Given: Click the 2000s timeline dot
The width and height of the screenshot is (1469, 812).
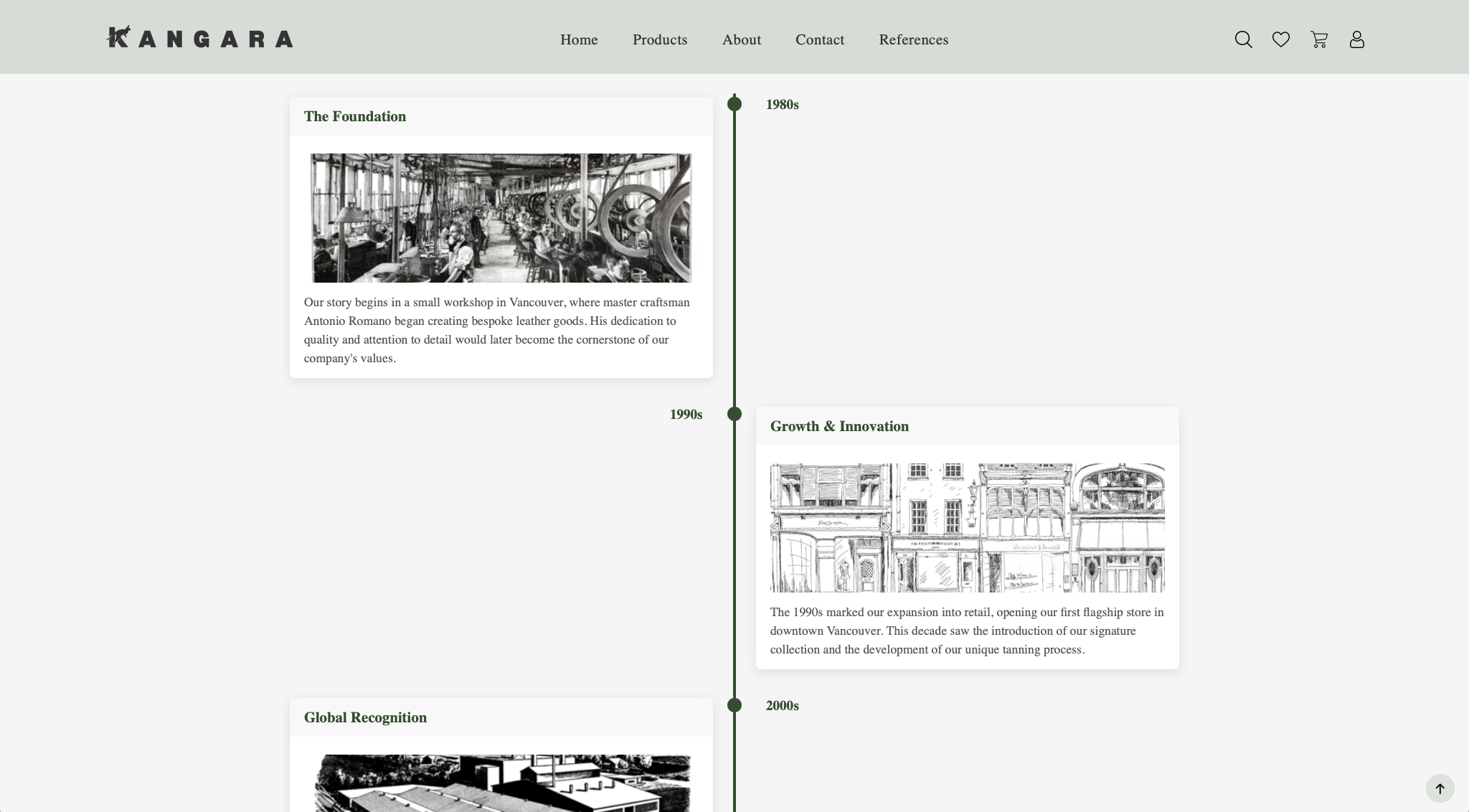Looking at the screenshot, I should (734, 705).
